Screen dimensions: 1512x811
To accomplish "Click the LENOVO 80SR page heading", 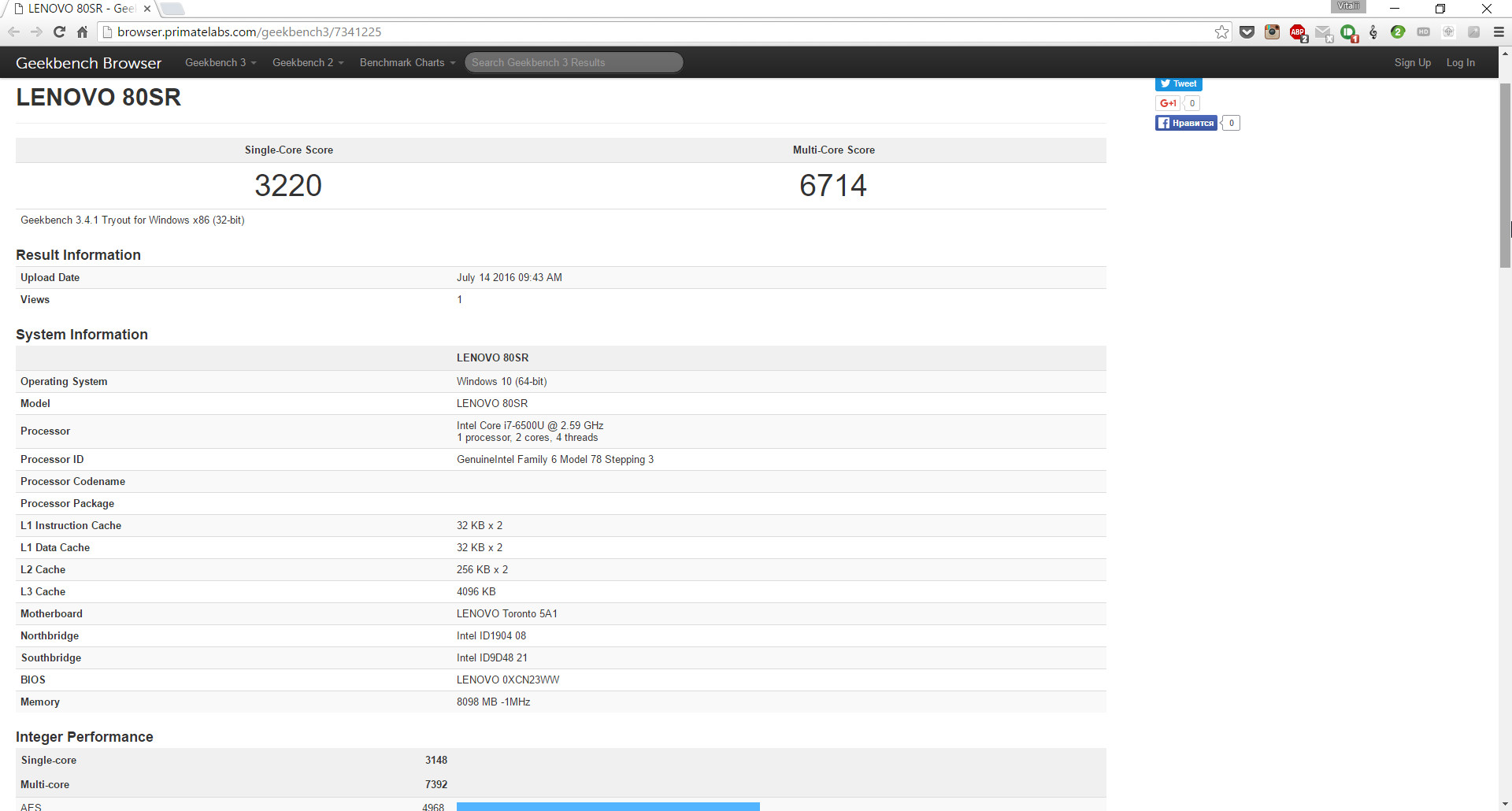I will [x=98, y=98].
